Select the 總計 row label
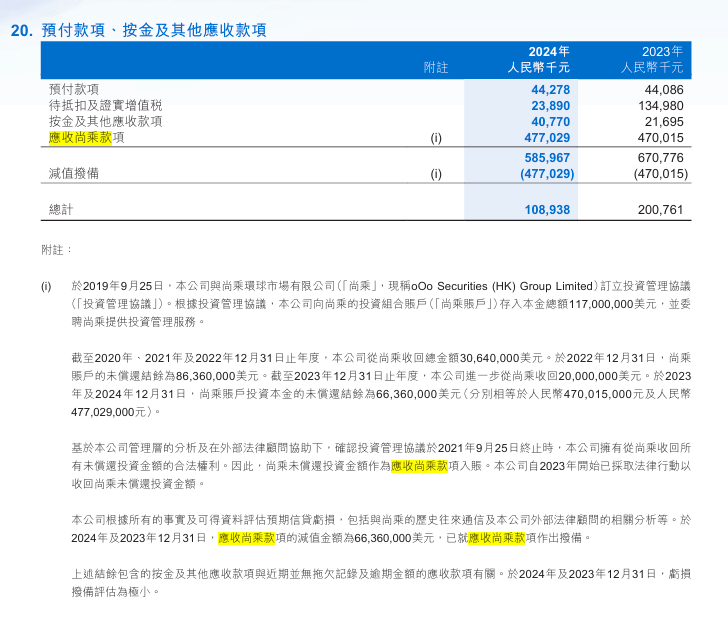This screenshot has height=620, width=728. click(x=61, y=210)
